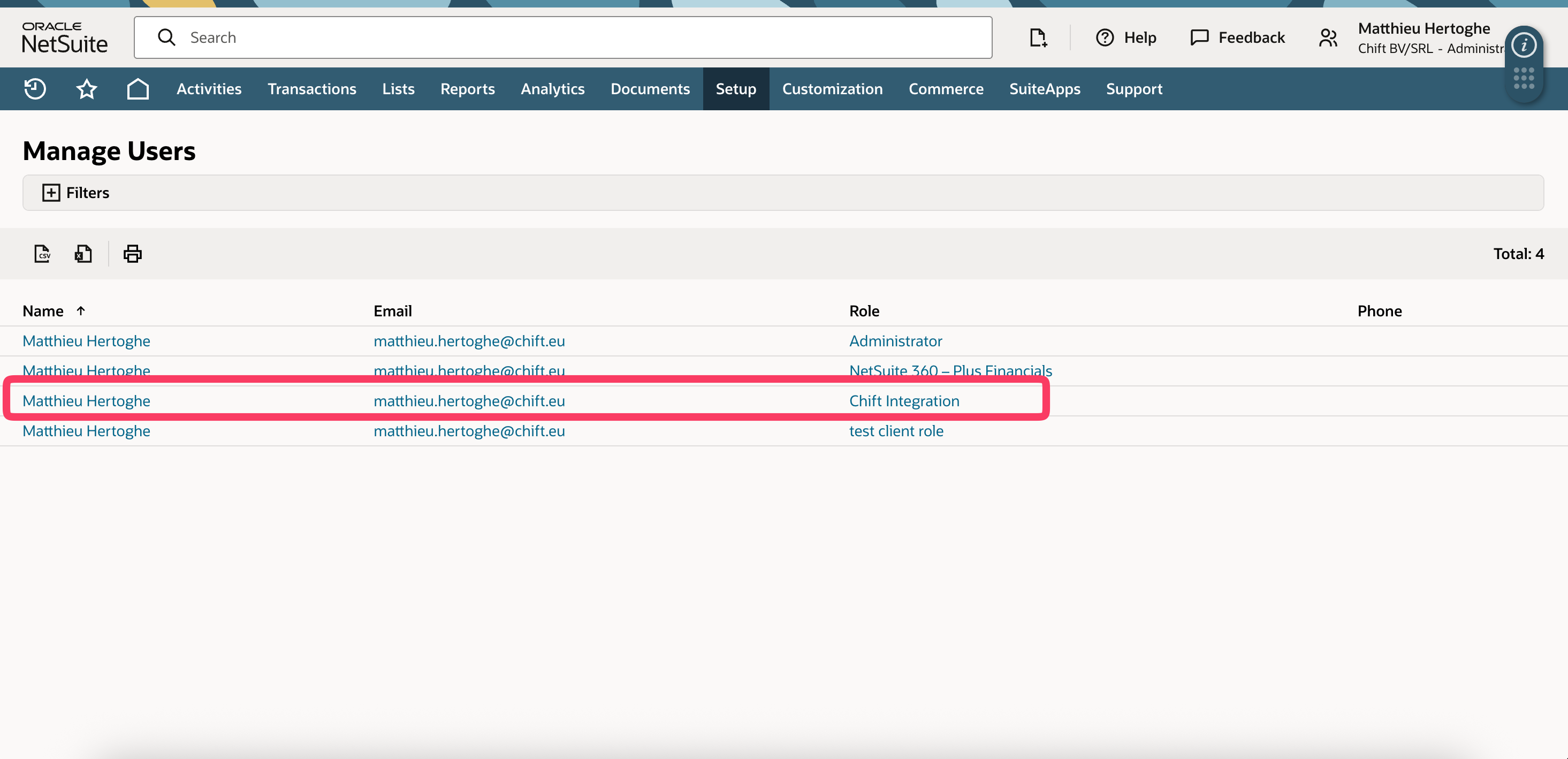Click the email in the Chift Integration row
1568x759 pixels.
point(469,401)
